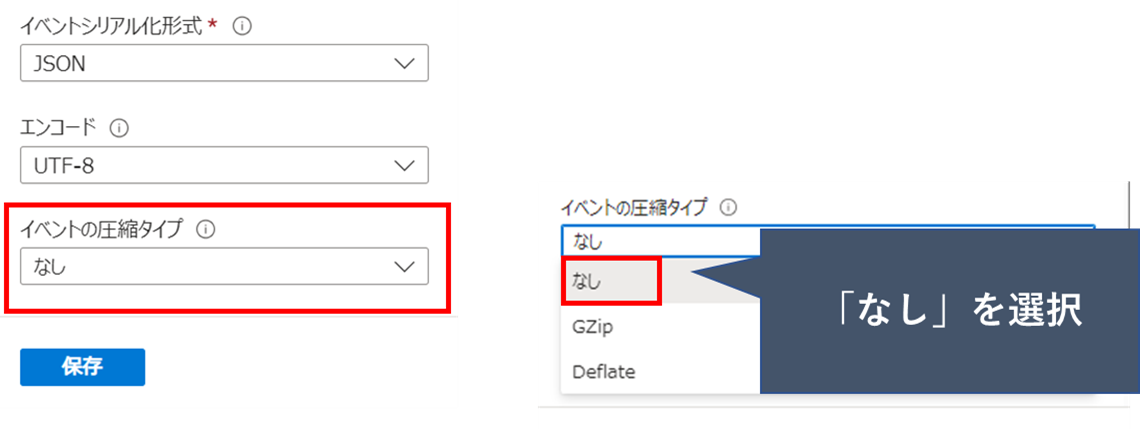Click the chevron arrow of JSON combo box
Viewport: 1140px width, 429px height.
click(x=404, y=63)
